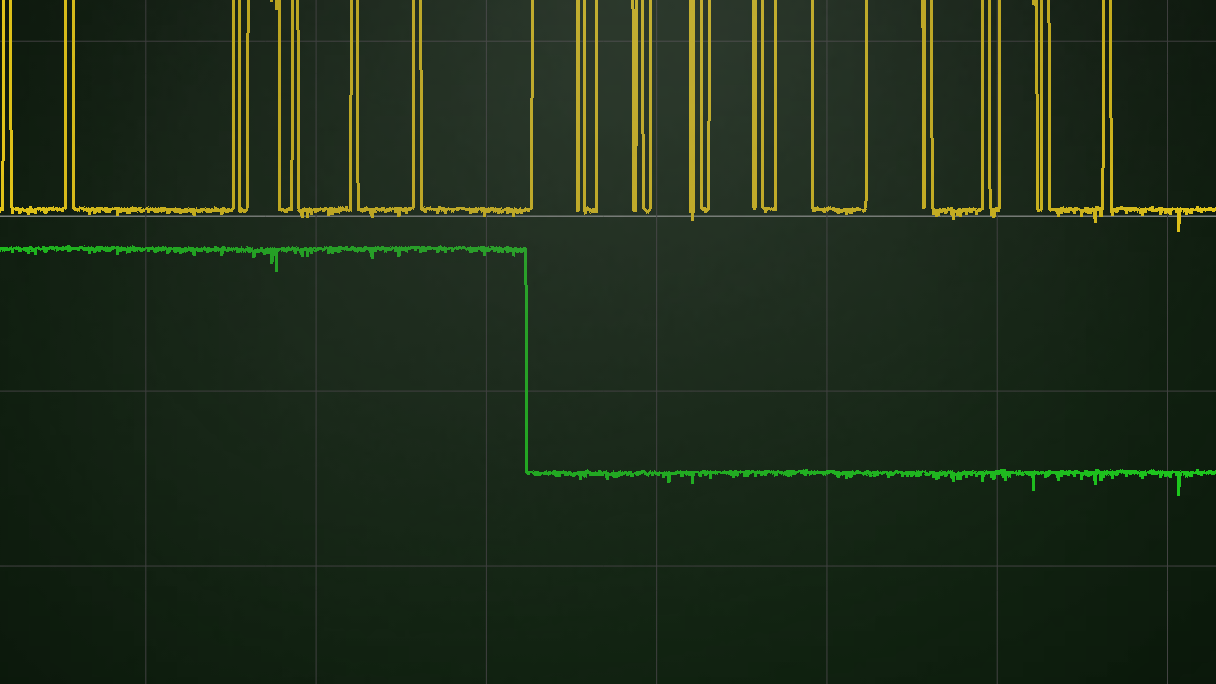1216x684 pixels.
Task: Click the green spike at far right end
Action: click(x=1178, y=488)
